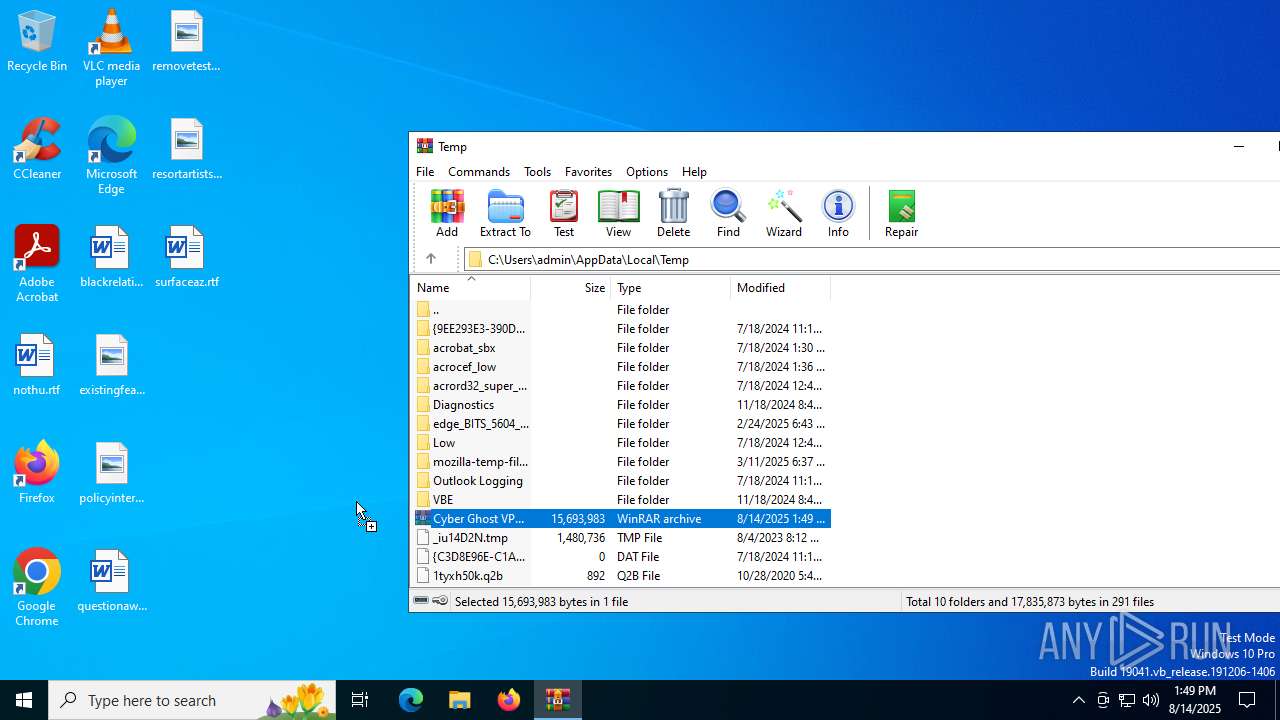Select the parent folder '..' row
Viewport: 1280px width, 720px height.
coord(622,310)
